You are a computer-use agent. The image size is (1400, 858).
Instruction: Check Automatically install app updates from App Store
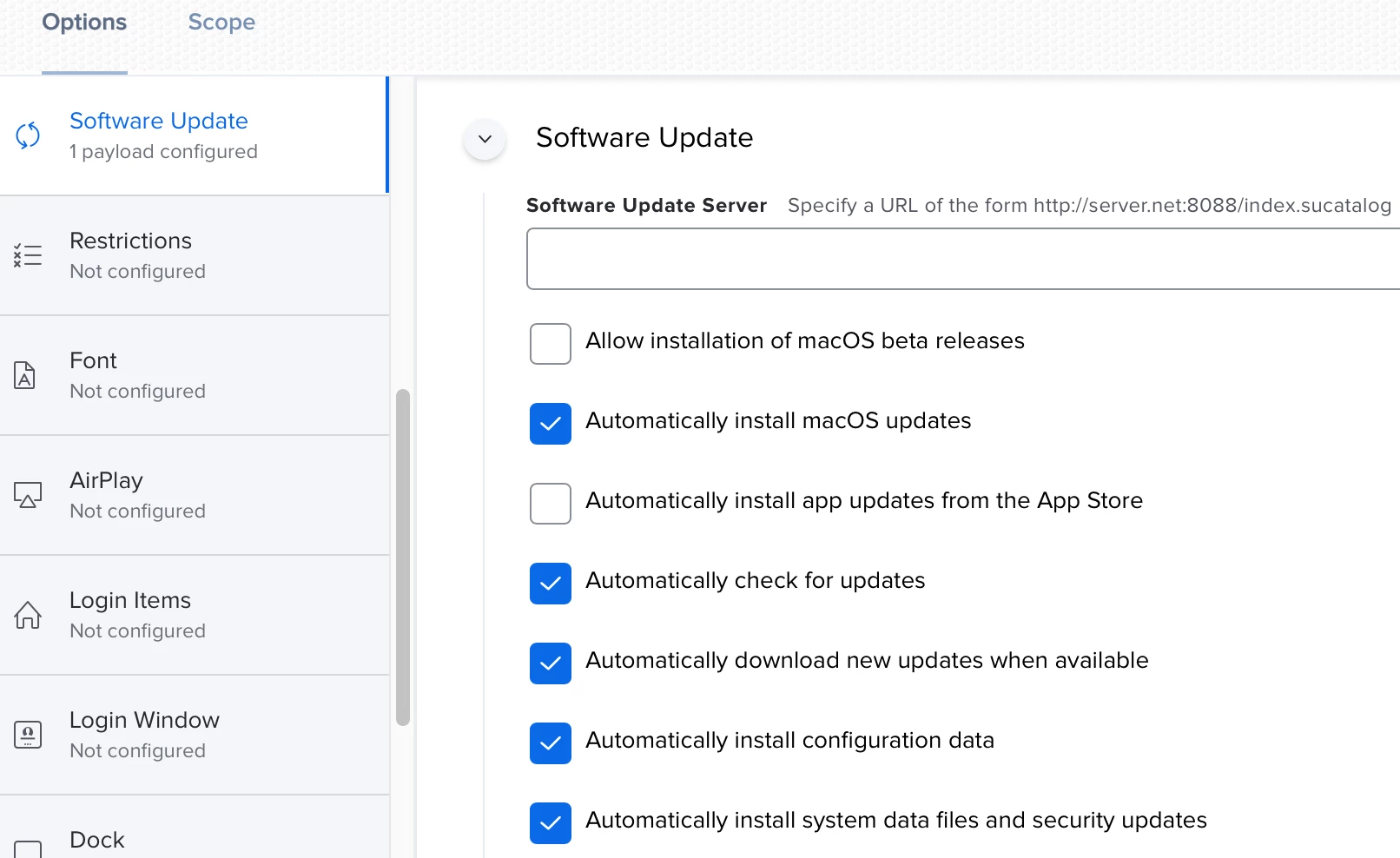tap(551, 504)
